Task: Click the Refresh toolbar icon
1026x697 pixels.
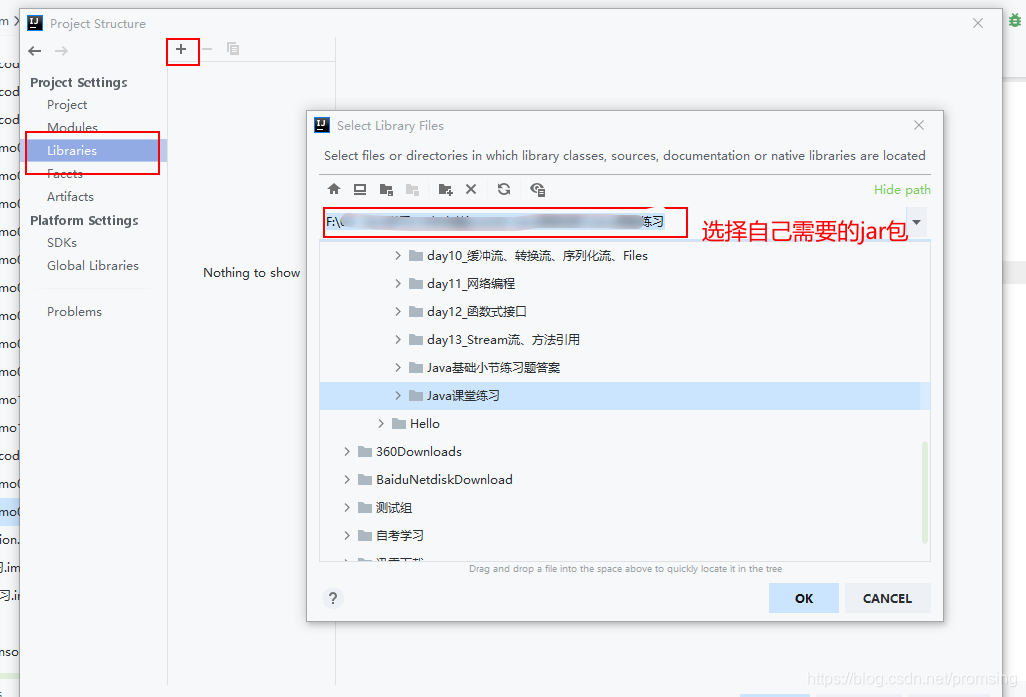Action: pyautogui.click(x=504, y=189)
